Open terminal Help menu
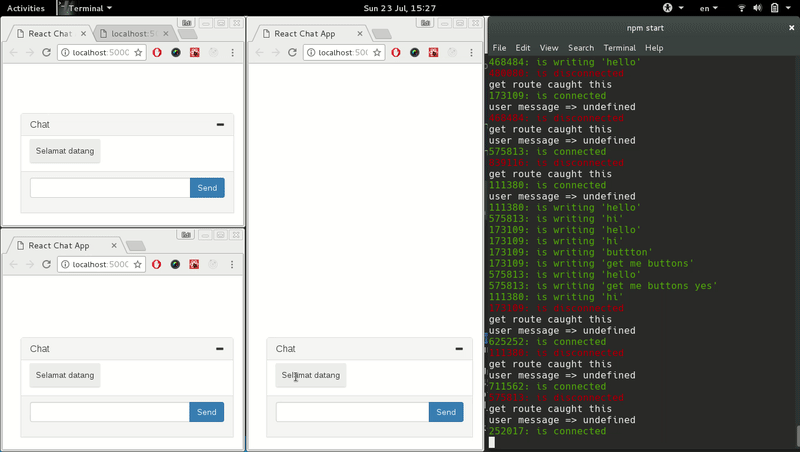 point(654,47)
